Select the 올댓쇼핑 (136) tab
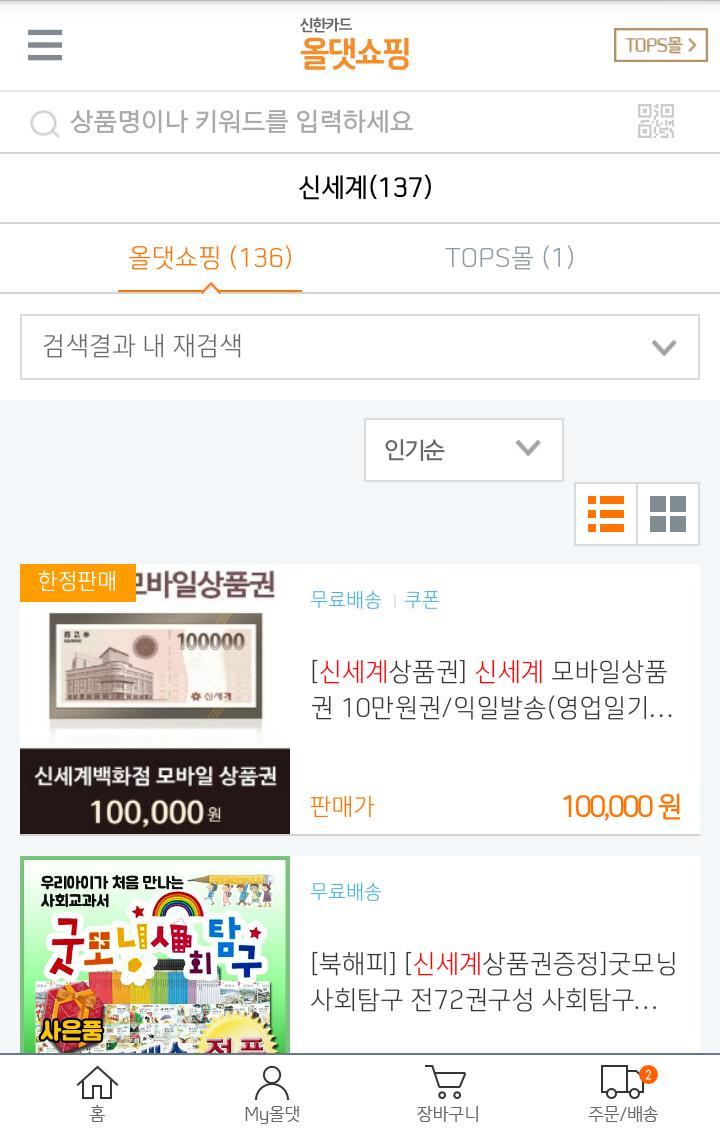The image size is (720, 1134). point(210,257)
